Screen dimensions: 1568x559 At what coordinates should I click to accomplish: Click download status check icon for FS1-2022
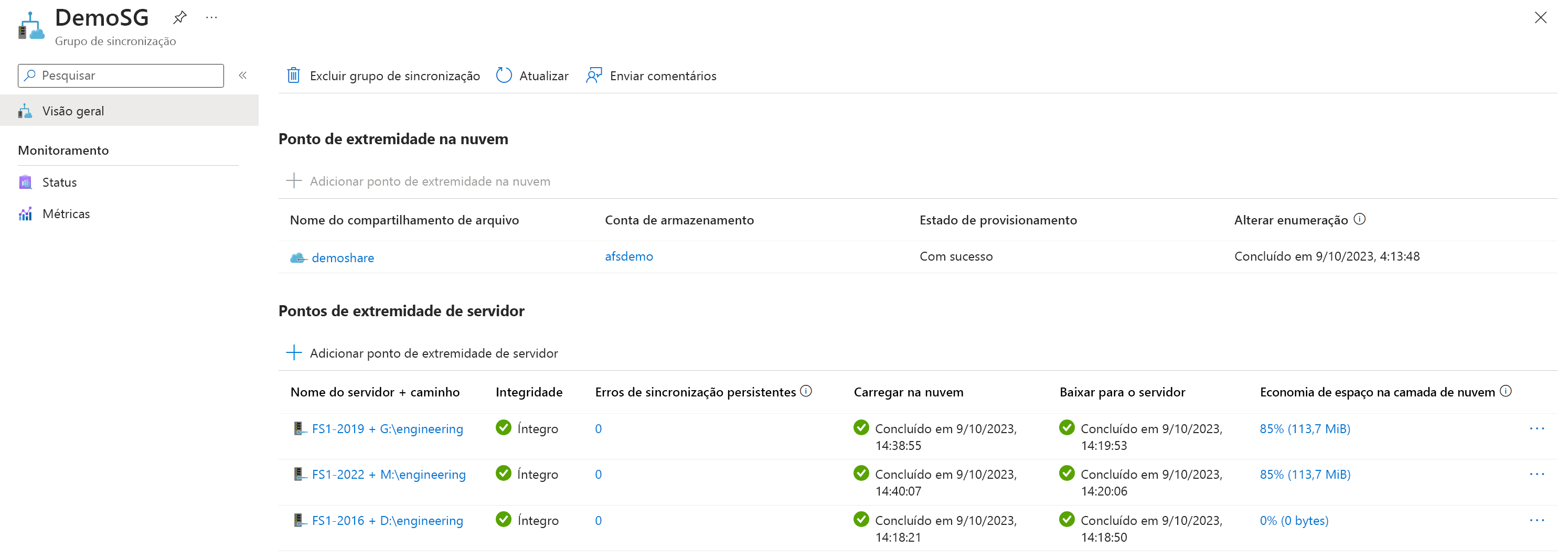1066,472
